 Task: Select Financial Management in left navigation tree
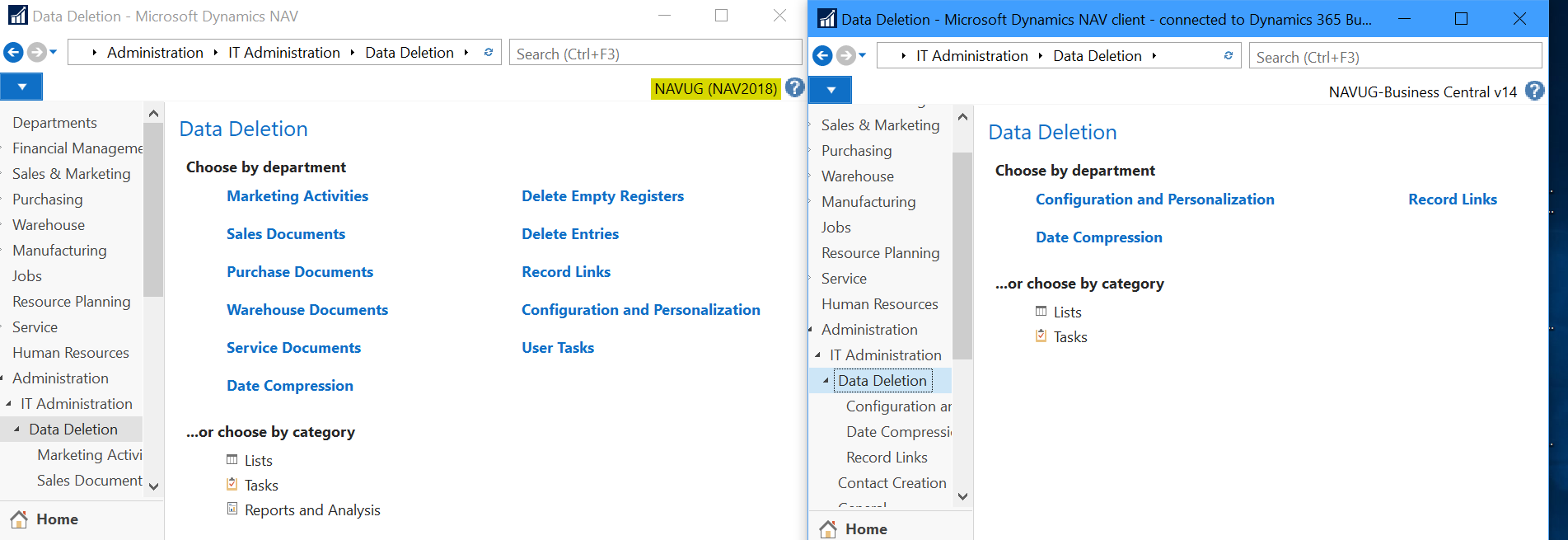77,148
